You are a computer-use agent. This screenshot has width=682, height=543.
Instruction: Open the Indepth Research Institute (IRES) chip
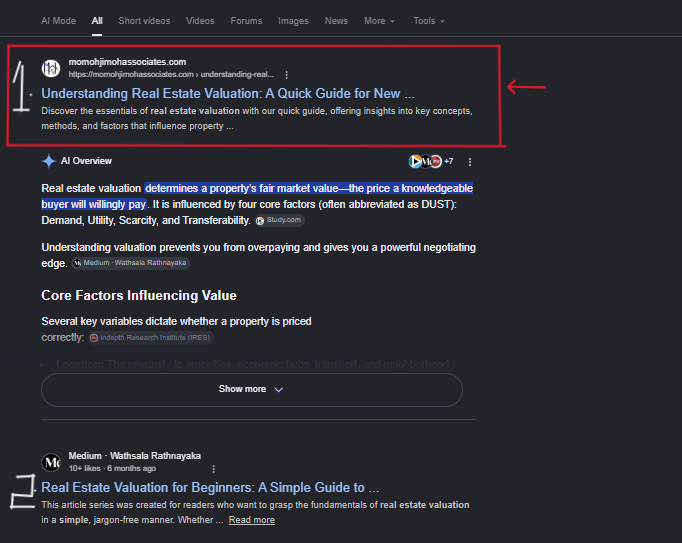[150, 338]
